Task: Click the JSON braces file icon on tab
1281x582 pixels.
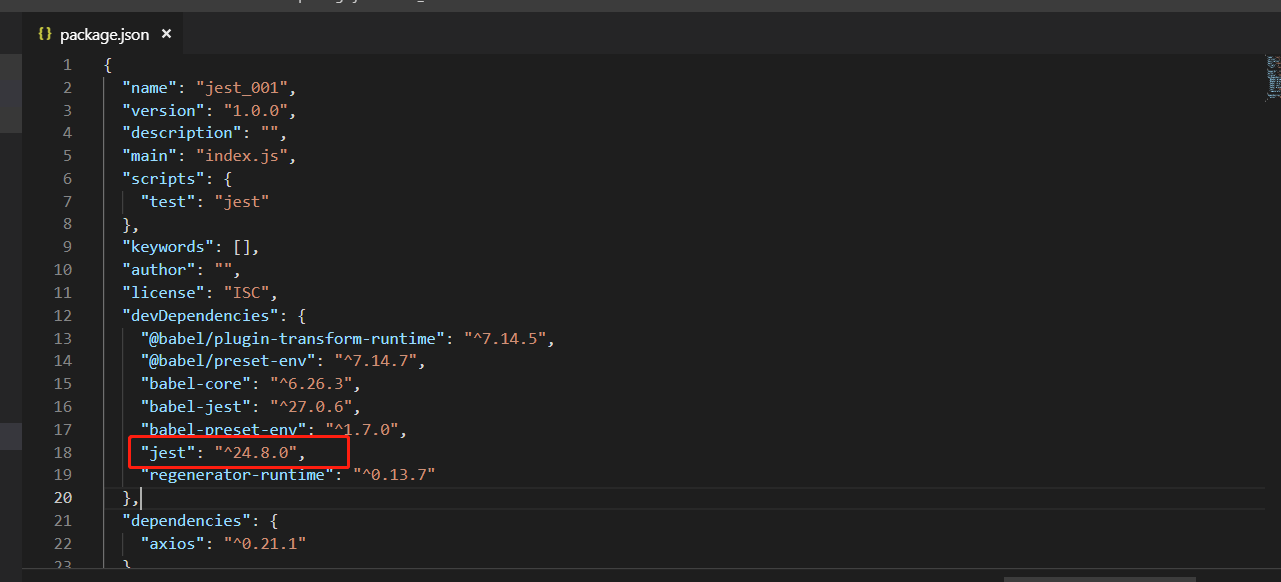Action: tap(44, 34)
